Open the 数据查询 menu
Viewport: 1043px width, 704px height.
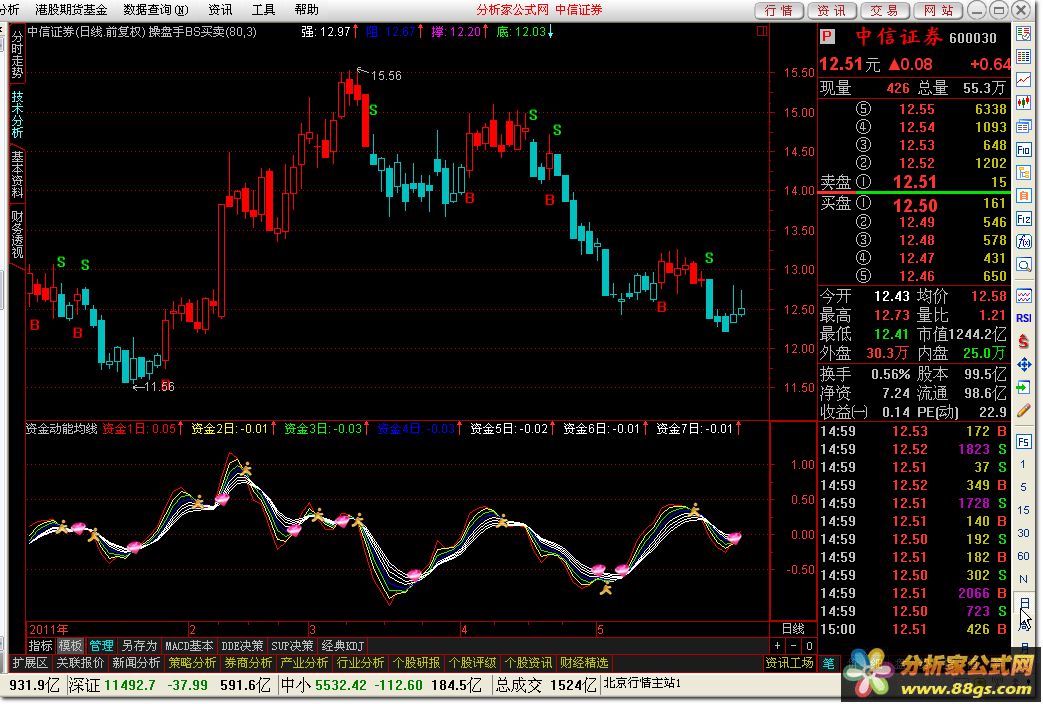coord(156,10)
